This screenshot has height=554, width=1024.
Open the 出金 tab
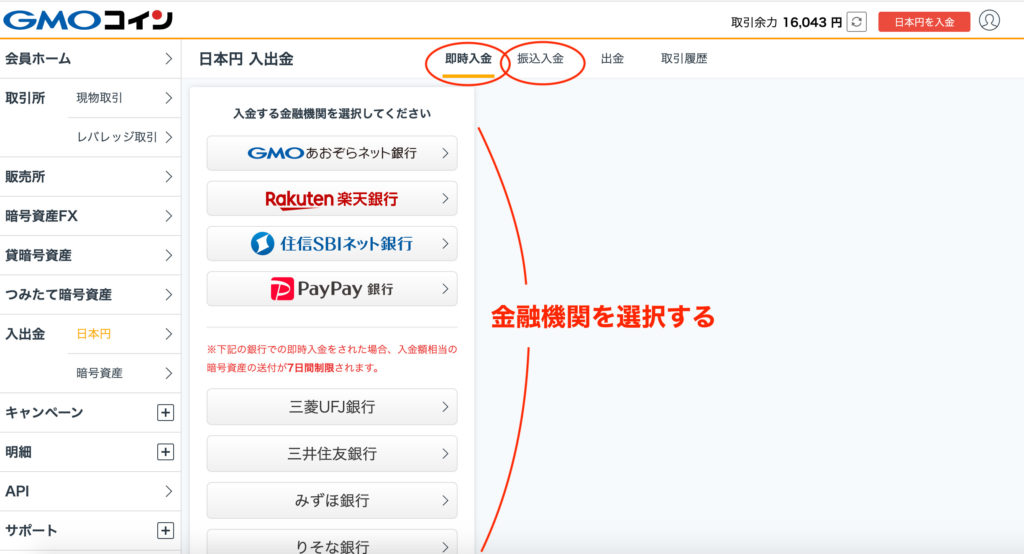click(612, 59)
